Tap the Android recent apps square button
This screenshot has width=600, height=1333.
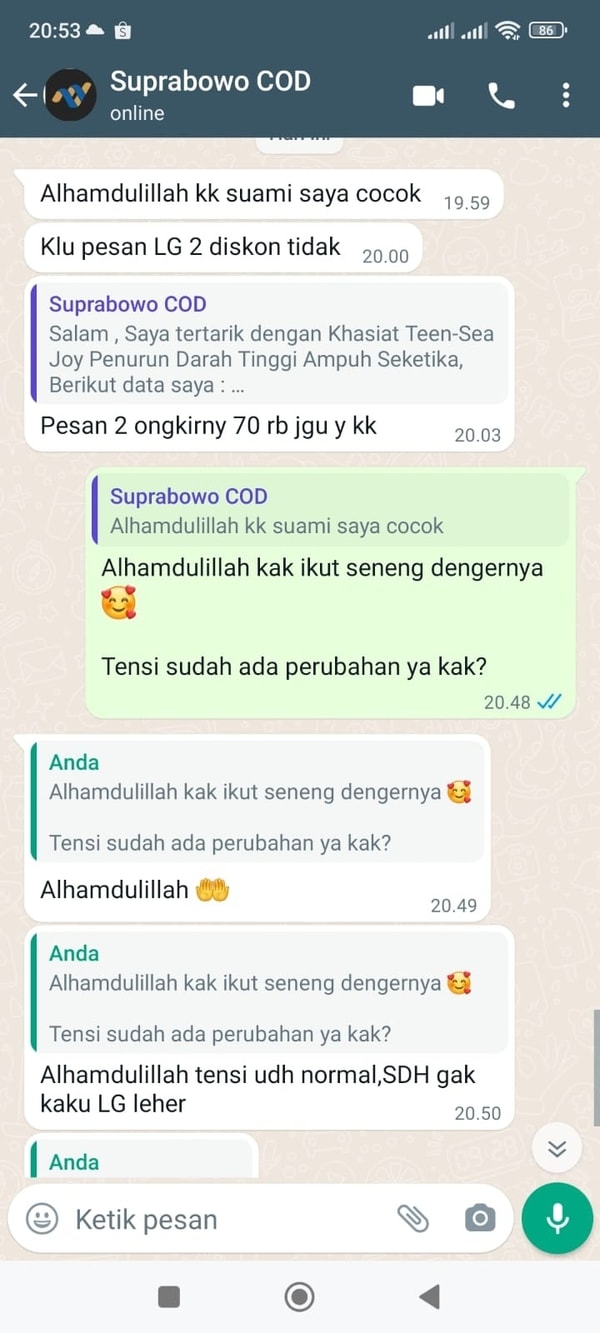click(169, 1297)
